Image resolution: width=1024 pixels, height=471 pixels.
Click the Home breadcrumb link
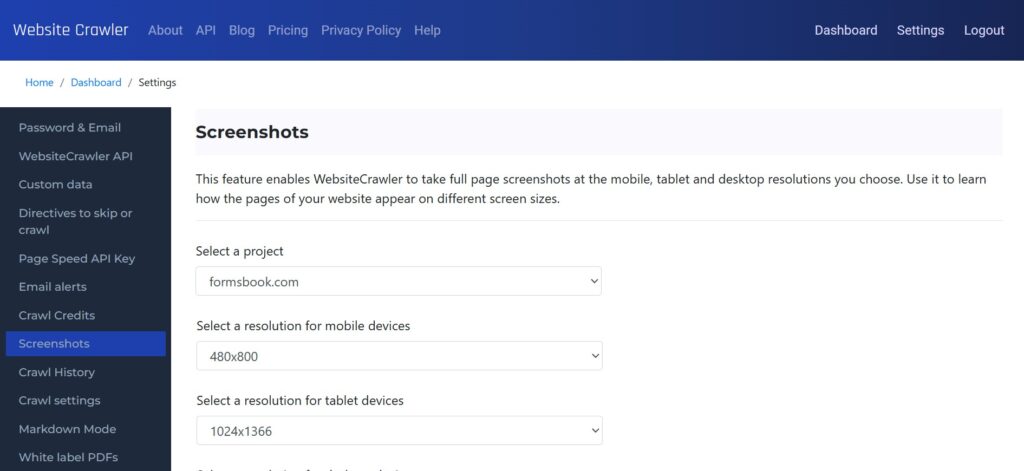(39, 82)
